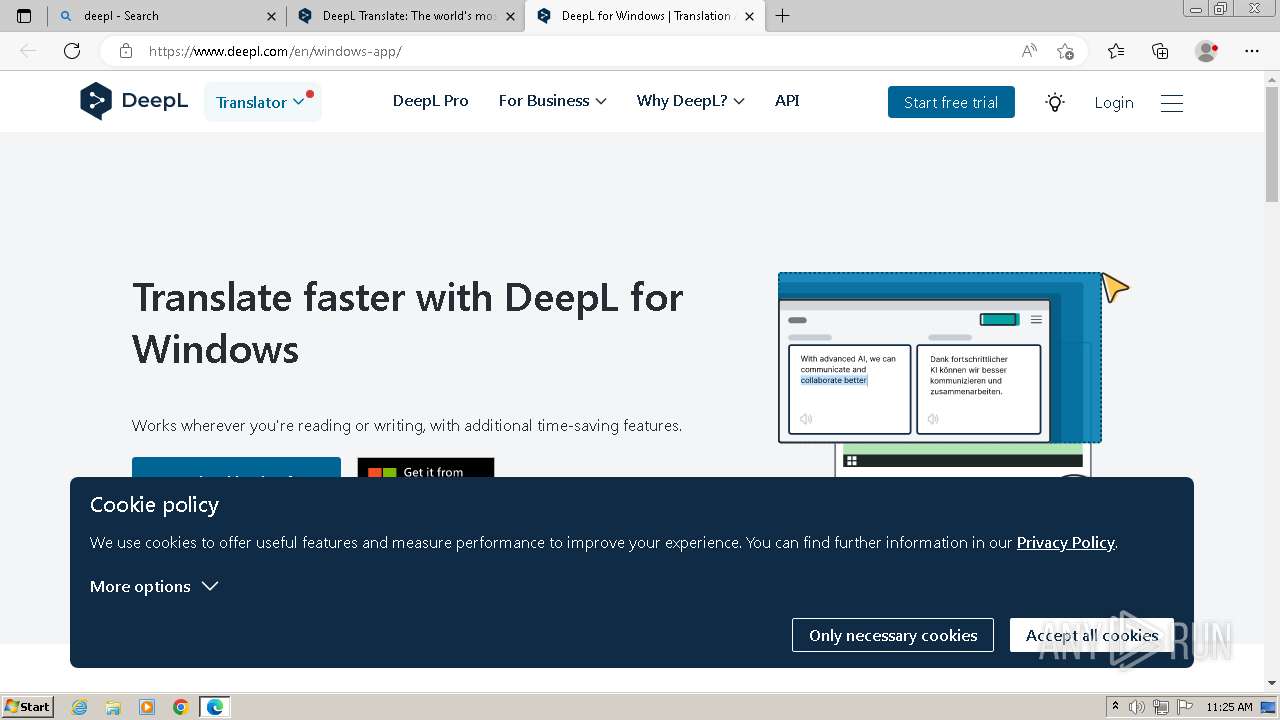Open the media player taskbar icon

pyautogui.click(x=147, y=707)
